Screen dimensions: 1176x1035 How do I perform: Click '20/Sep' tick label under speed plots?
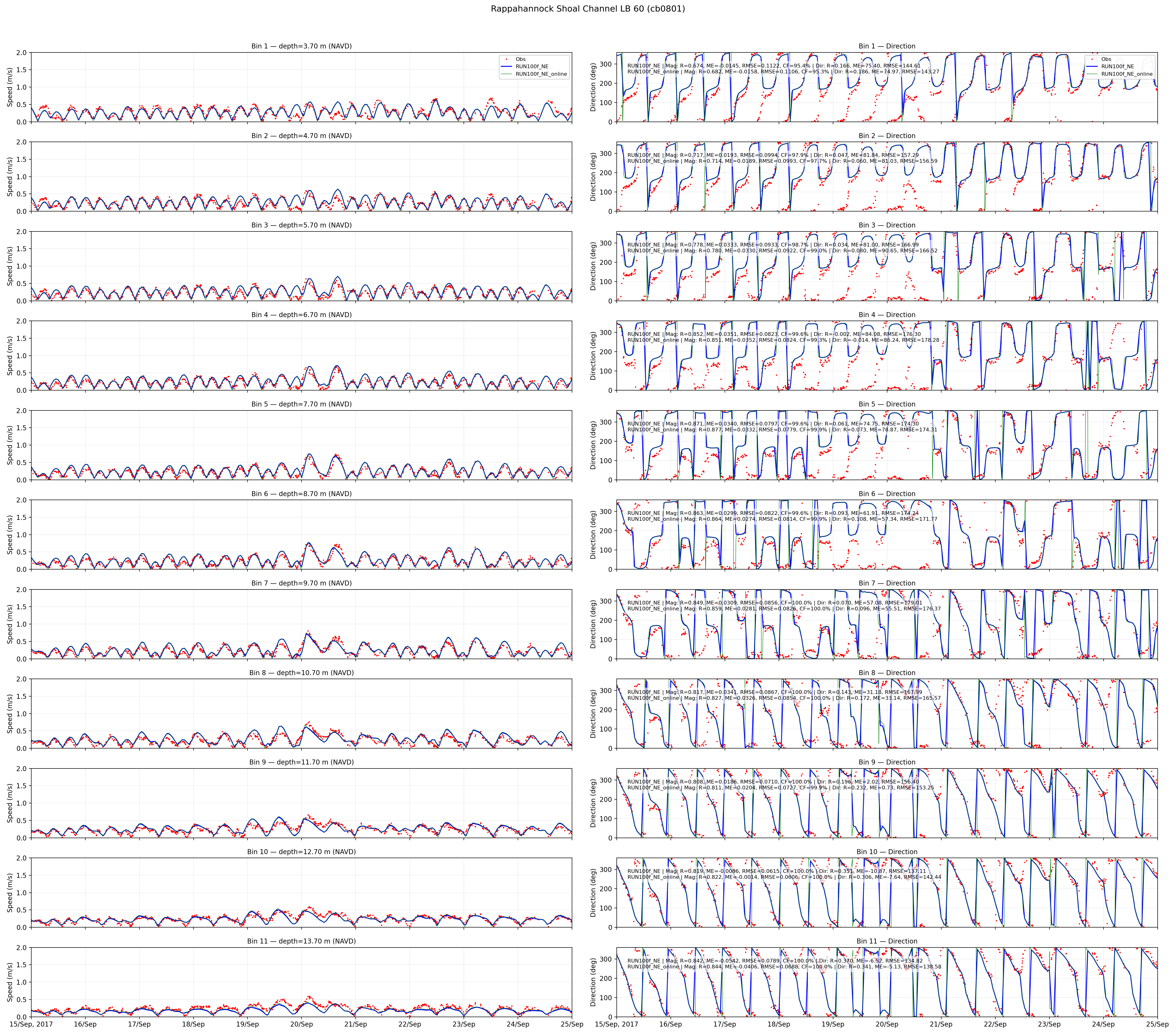302,1024
